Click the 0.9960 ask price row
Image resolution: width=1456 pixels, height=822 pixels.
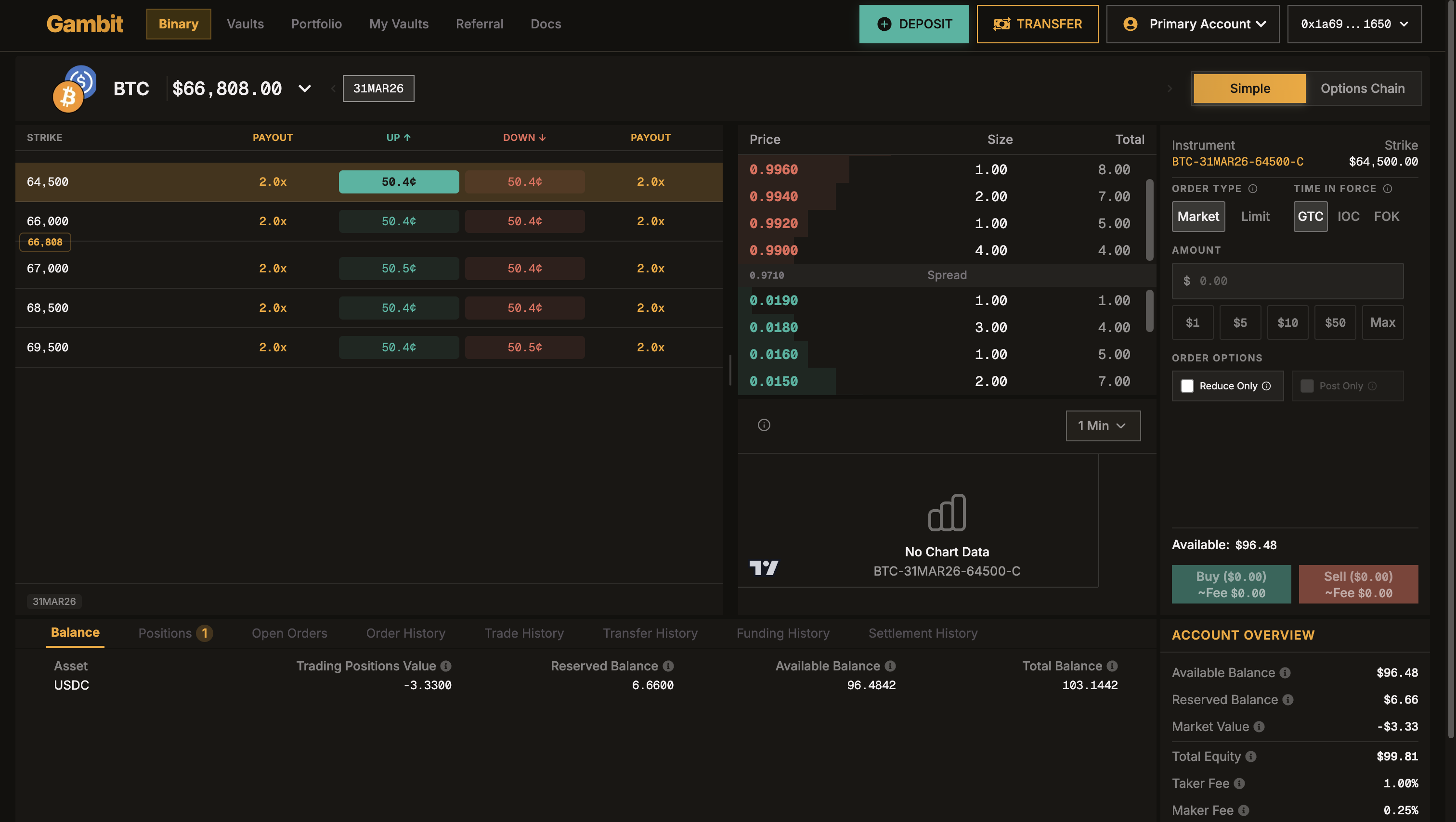[946, 169]
